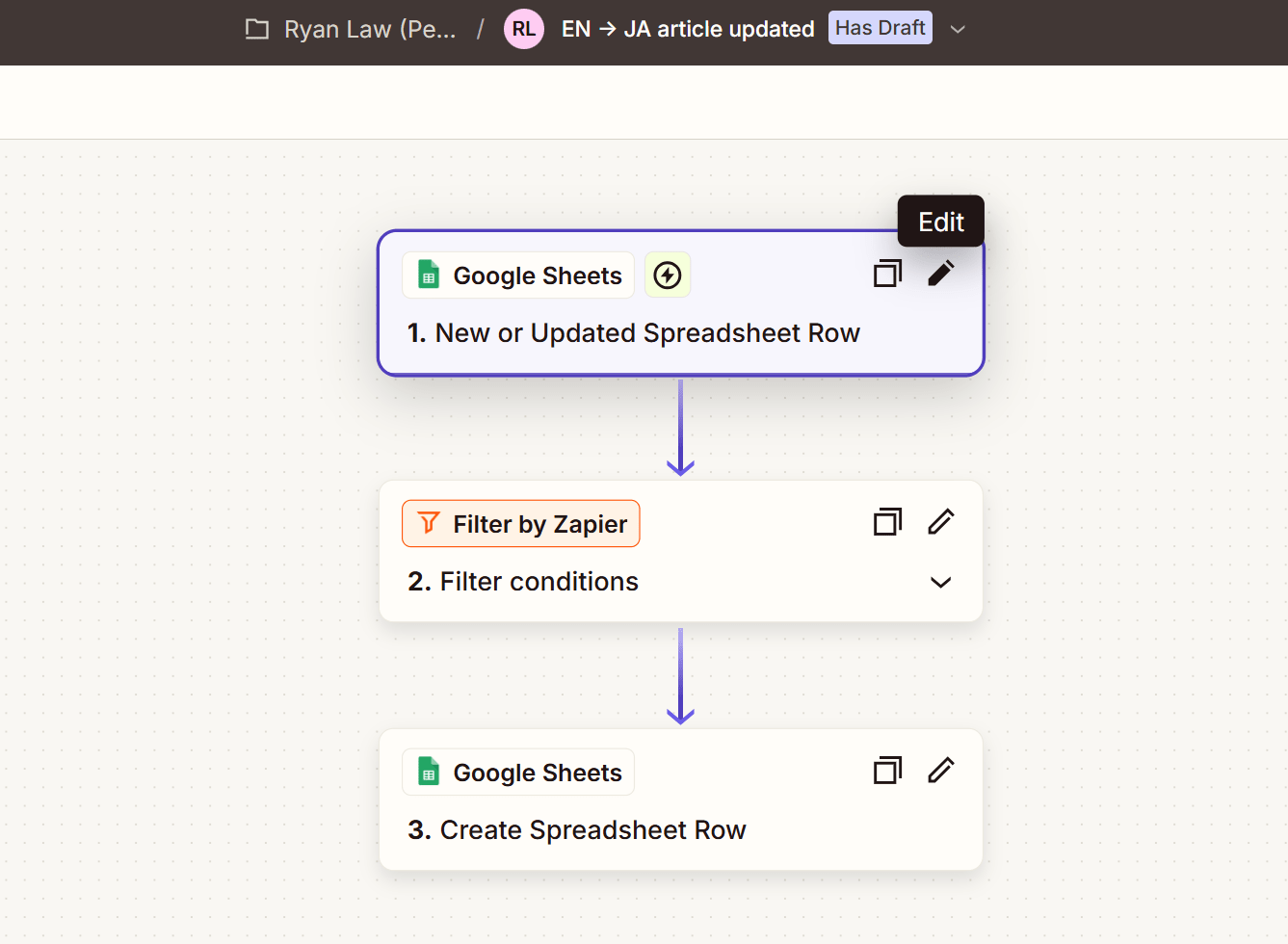Edit the Filter by Zapier step

pos(941,522)
